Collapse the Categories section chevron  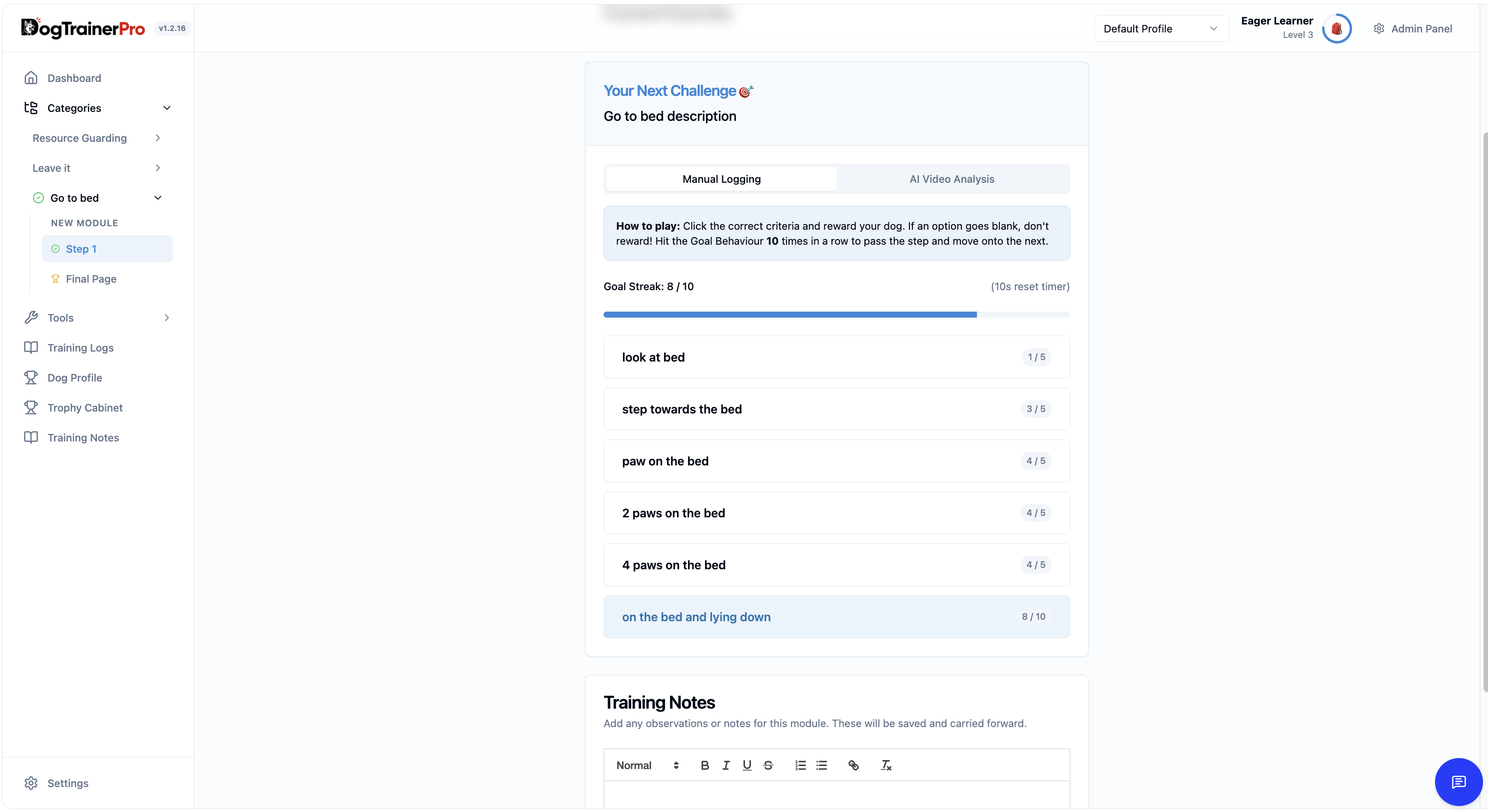pos(167,108)
